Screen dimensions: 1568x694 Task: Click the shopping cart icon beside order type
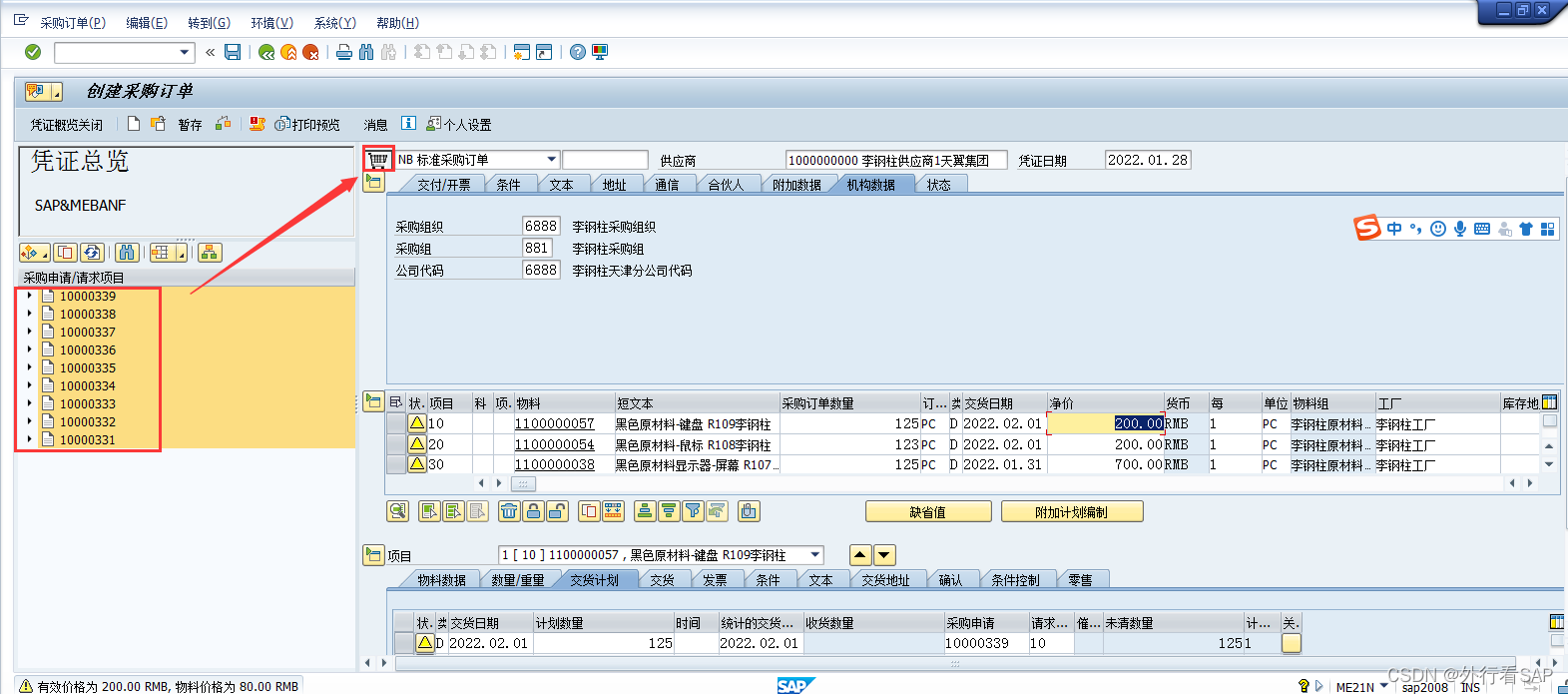tap(378, 159)
